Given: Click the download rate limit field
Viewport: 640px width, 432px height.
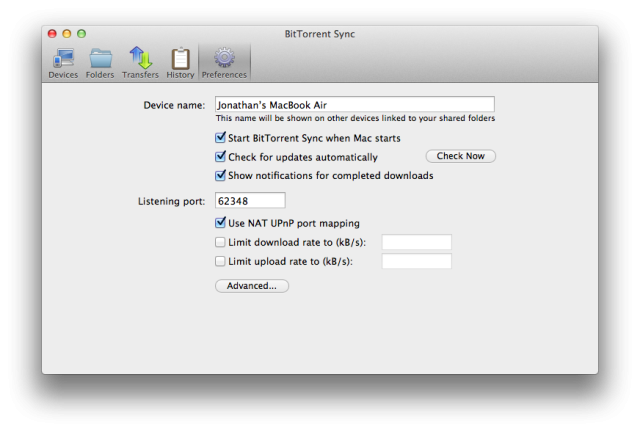Looking at the screenshot, I should (x=417, y=242).
